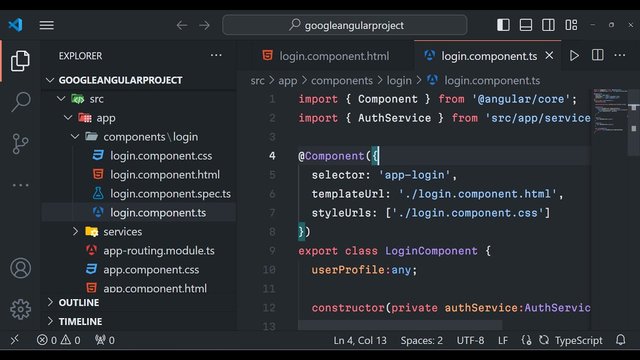
Task: Close the login.component.ts tab
Action: pos(549,55)
